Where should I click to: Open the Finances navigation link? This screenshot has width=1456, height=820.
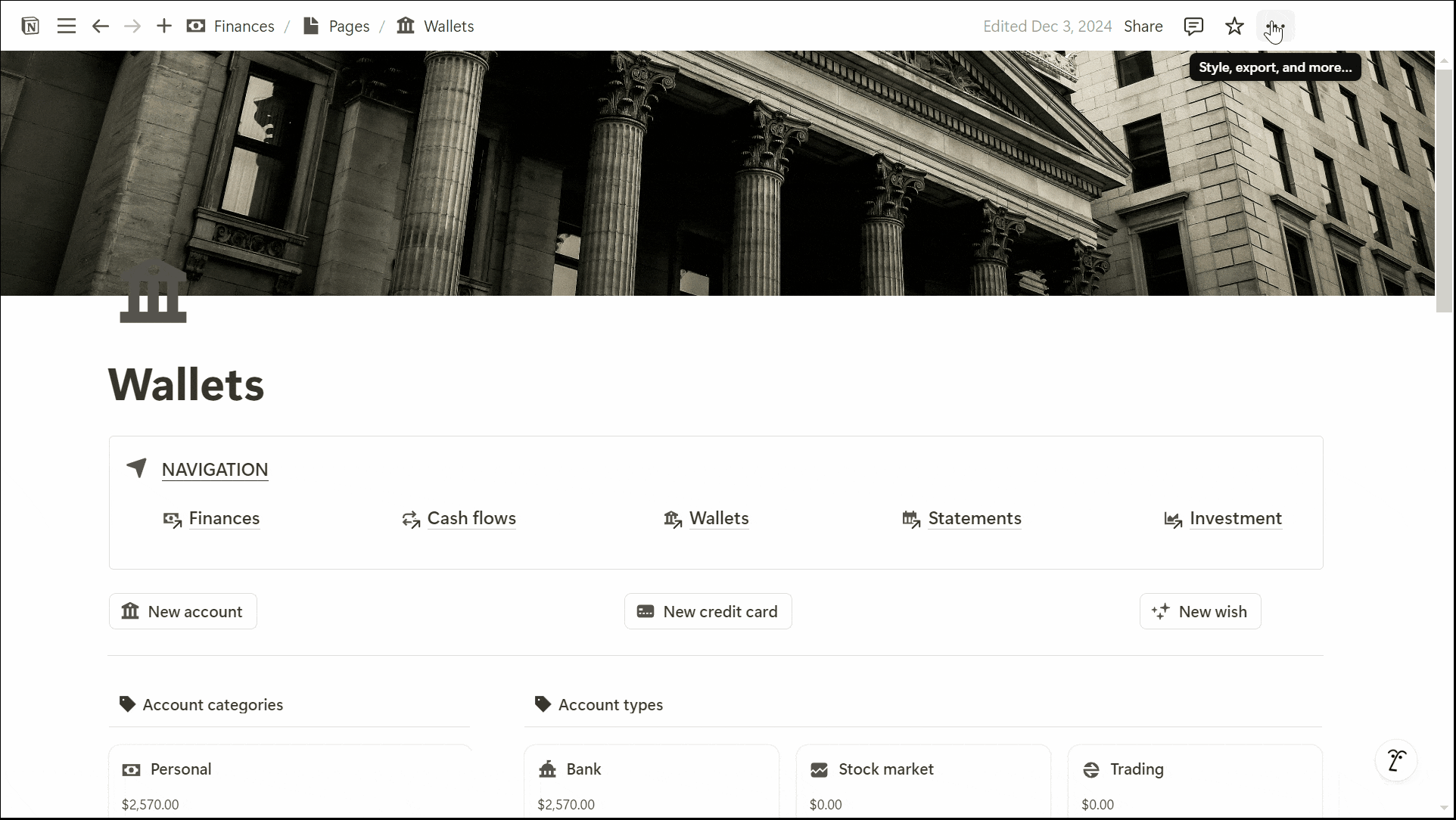coord(211,519)
